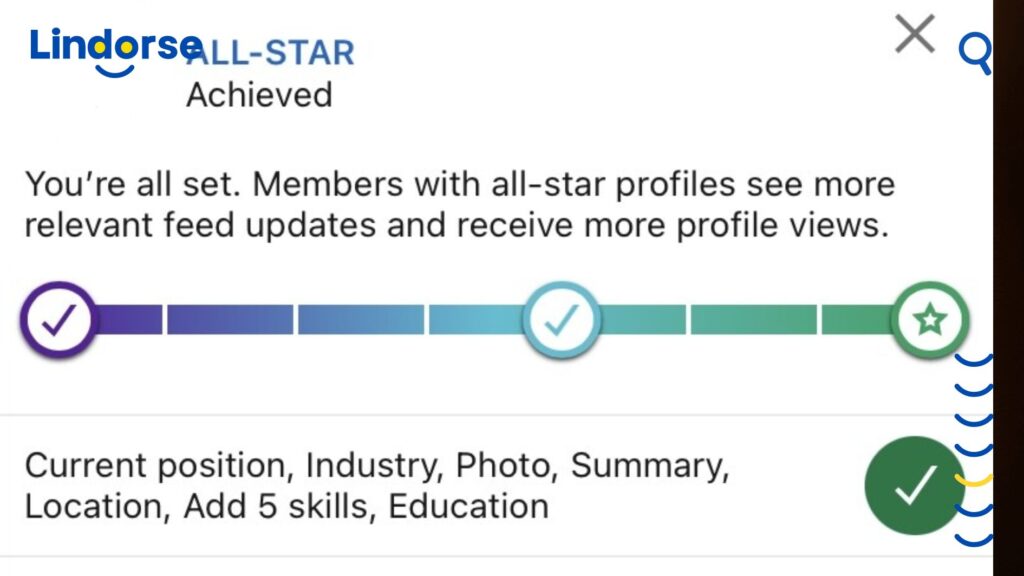Click the smile curve beneath Lindorse logo

click(x=114, y=70)
